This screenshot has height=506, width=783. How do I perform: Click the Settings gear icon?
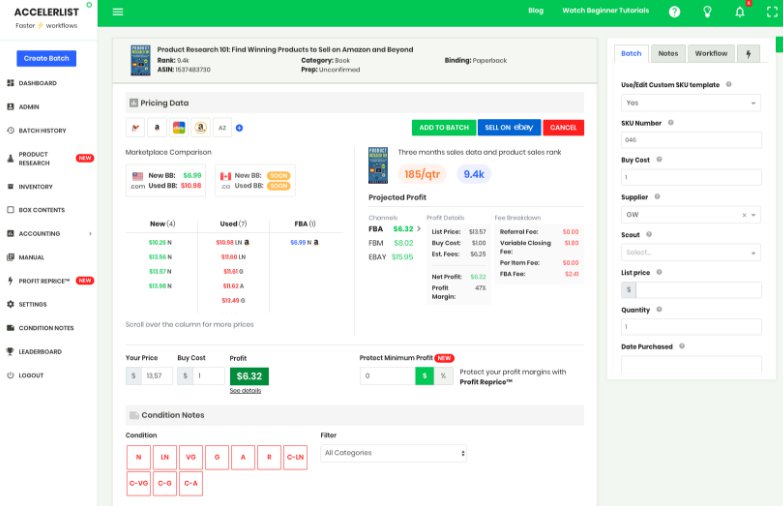coord(10,304)
